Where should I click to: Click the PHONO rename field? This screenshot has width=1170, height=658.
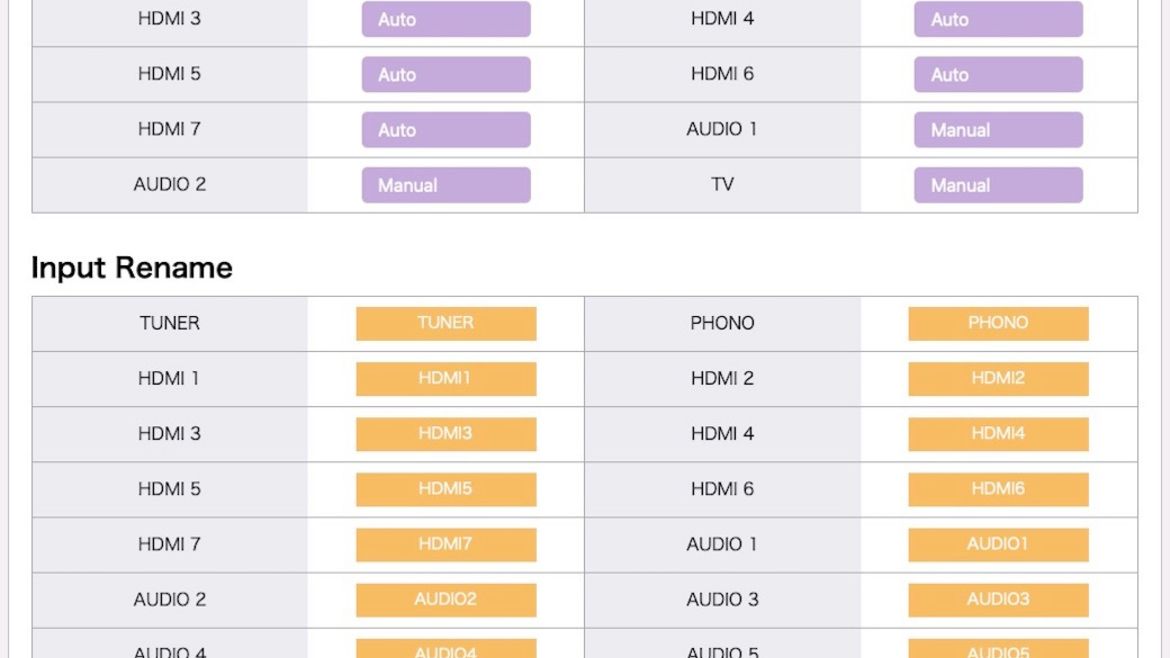pos(998,323)
